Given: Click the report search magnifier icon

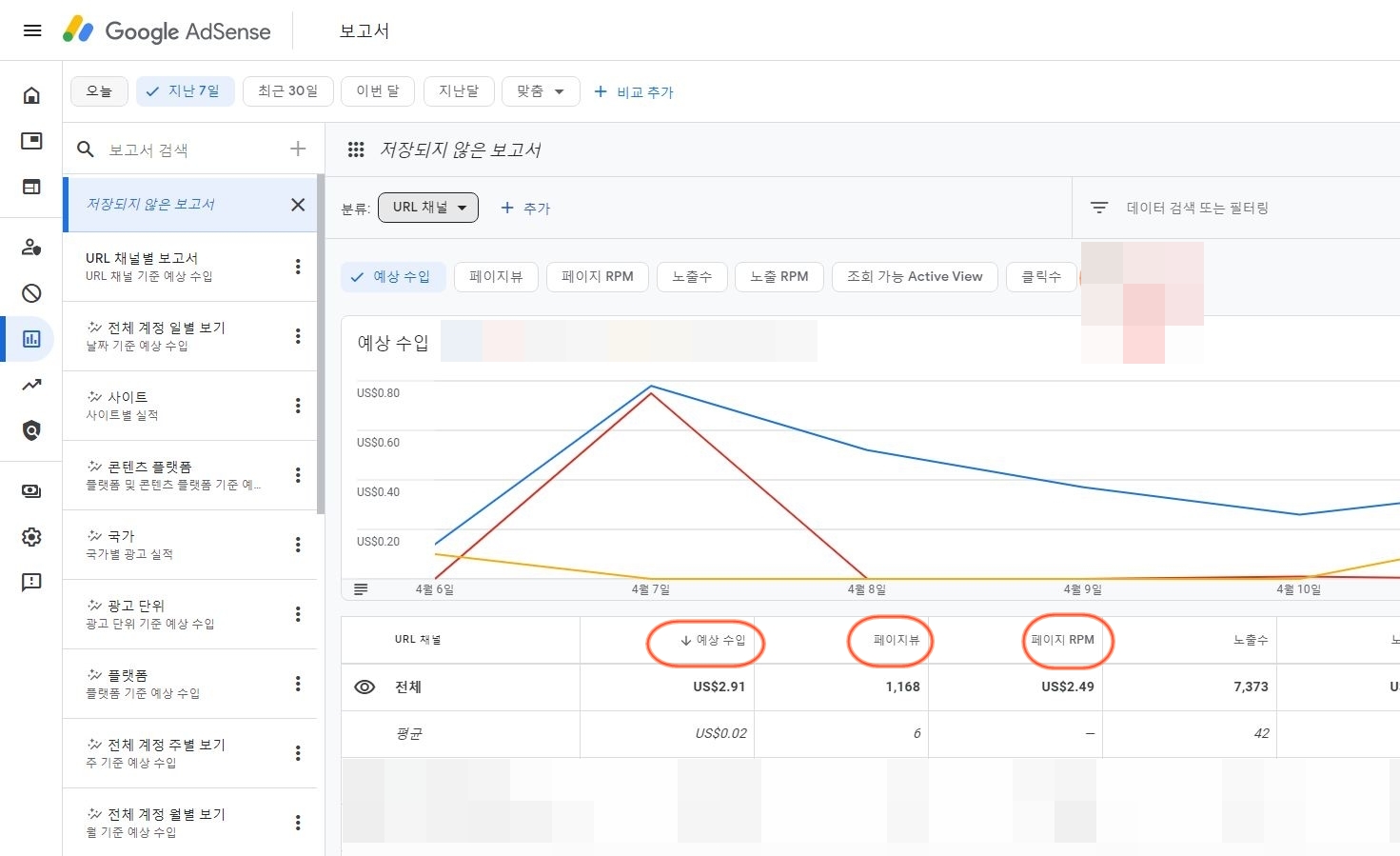Looking at the screenshot, I should pyautogui.click(x=86, y=149).
